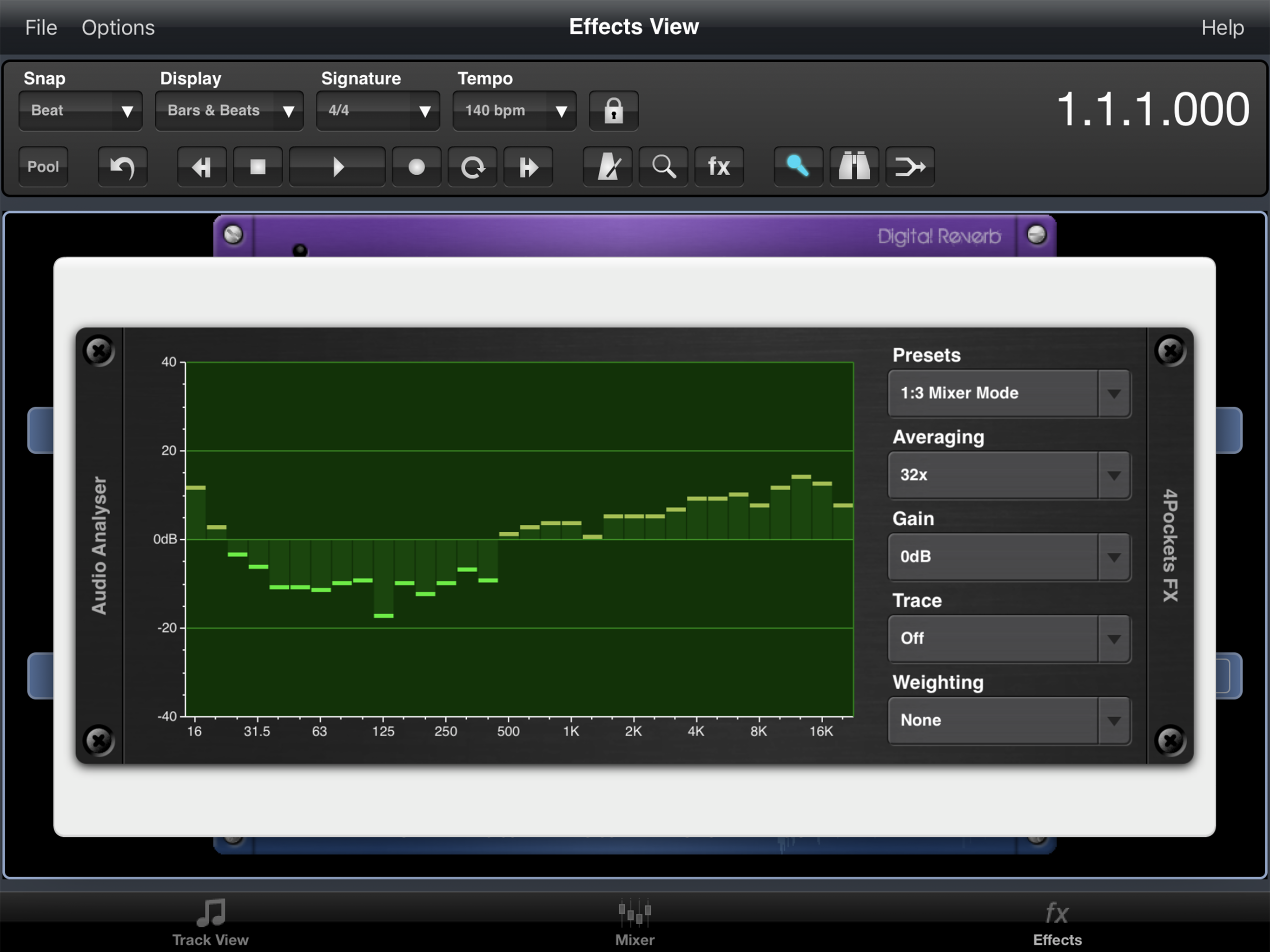Toggle the tempo lock icon

(x=613, y=110)
